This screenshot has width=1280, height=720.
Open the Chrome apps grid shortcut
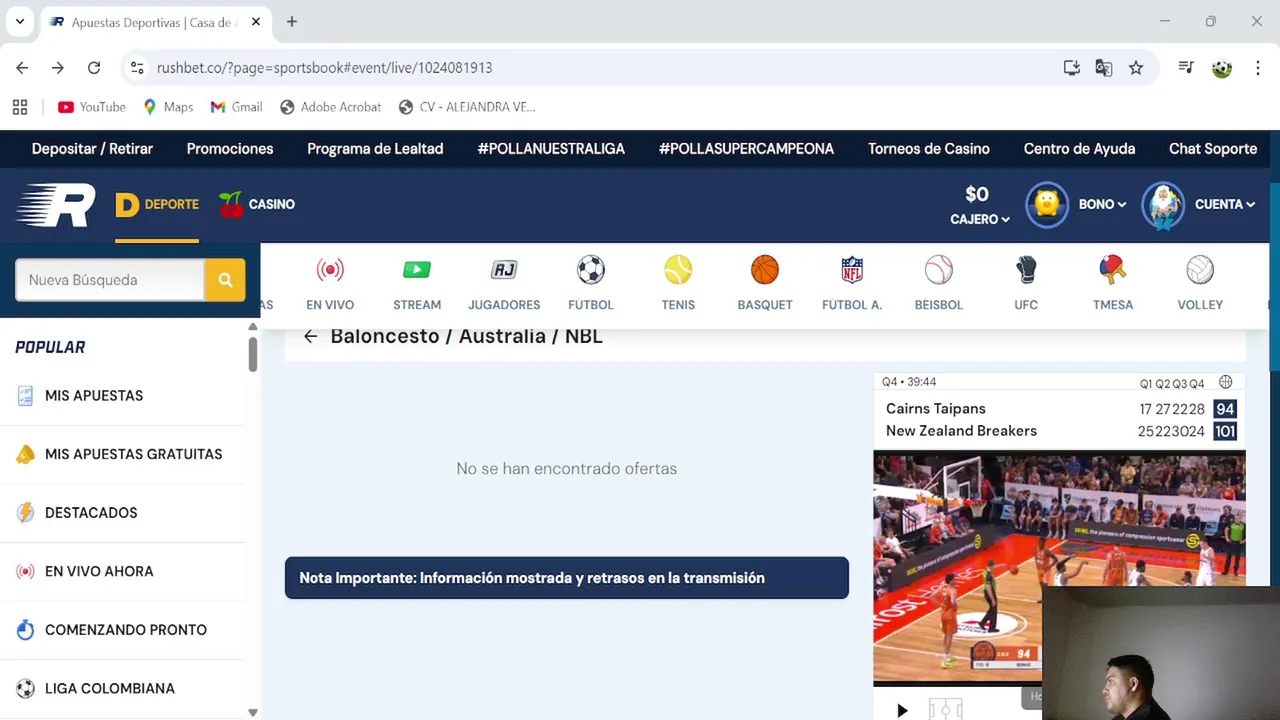pyautogui.click(x=20, y=107)
